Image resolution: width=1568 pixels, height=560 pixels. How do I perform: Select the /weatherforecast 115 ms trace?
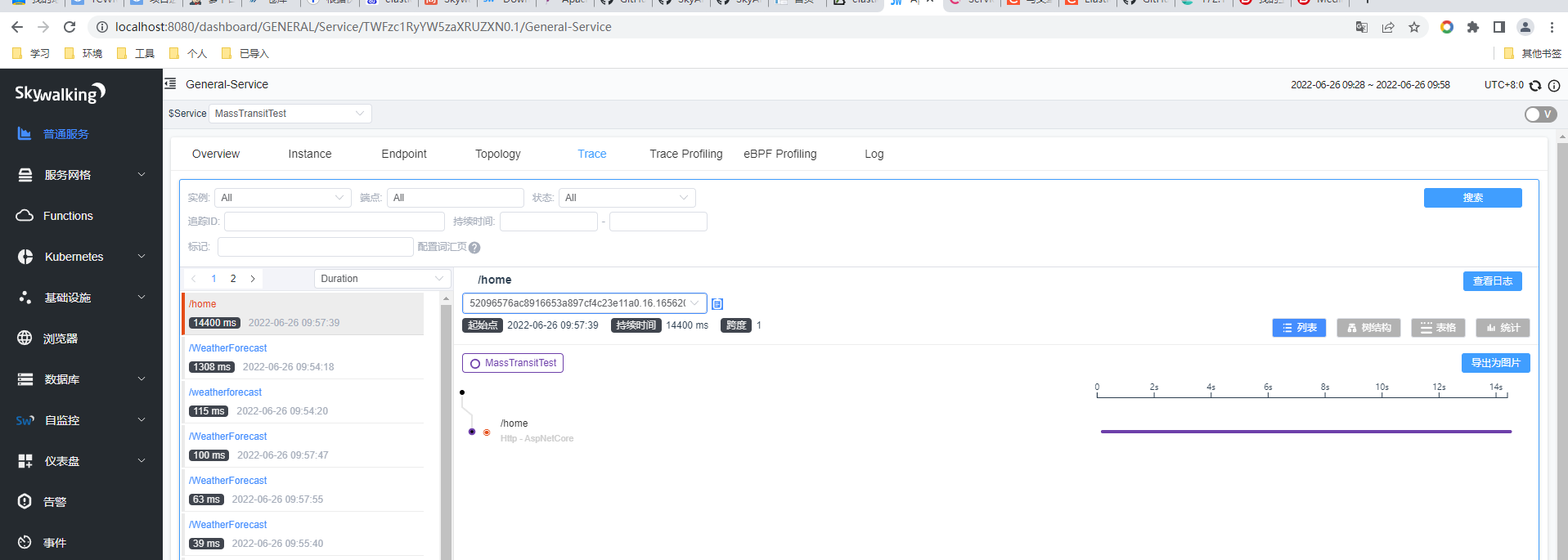point(303,401)
